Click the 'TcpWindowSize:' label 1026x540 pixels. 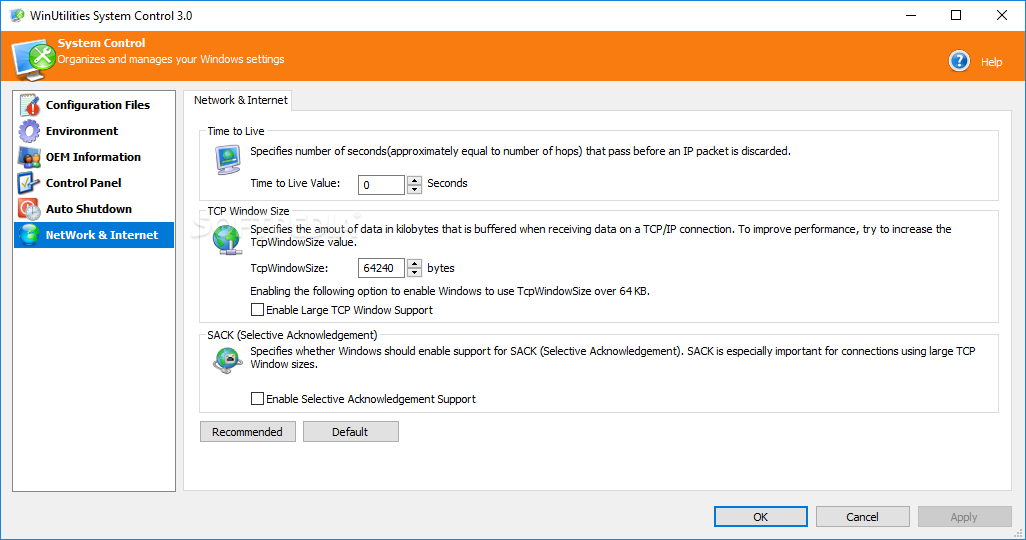(x=289, y=268)
